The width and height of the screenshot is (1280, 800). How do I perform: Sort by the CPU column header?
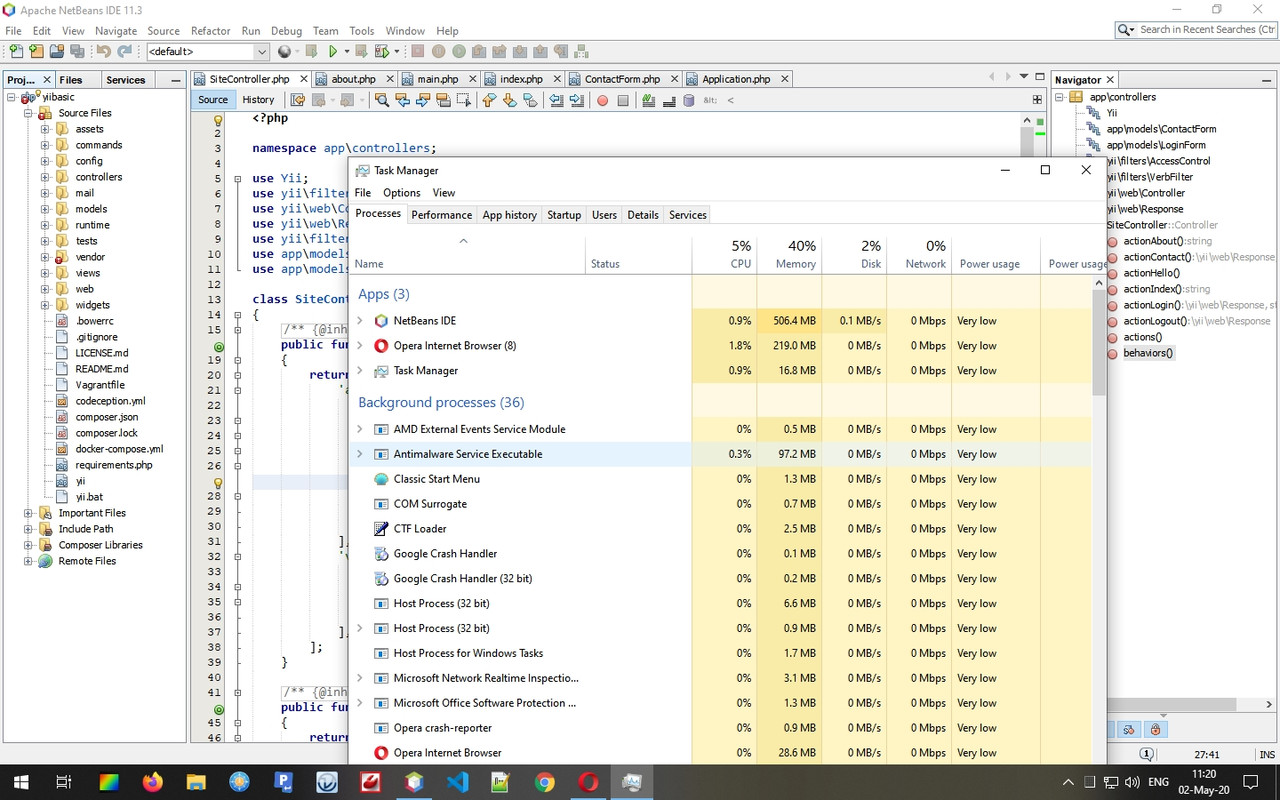[725, 254]
